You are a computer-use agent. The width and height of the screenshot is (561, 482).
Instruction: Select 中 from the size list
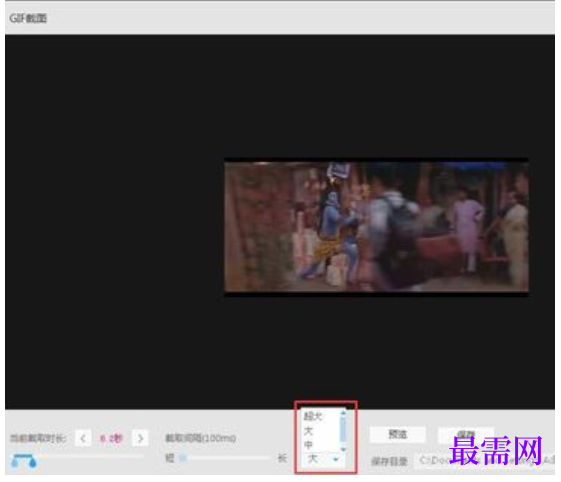click(x=308, y=444)
